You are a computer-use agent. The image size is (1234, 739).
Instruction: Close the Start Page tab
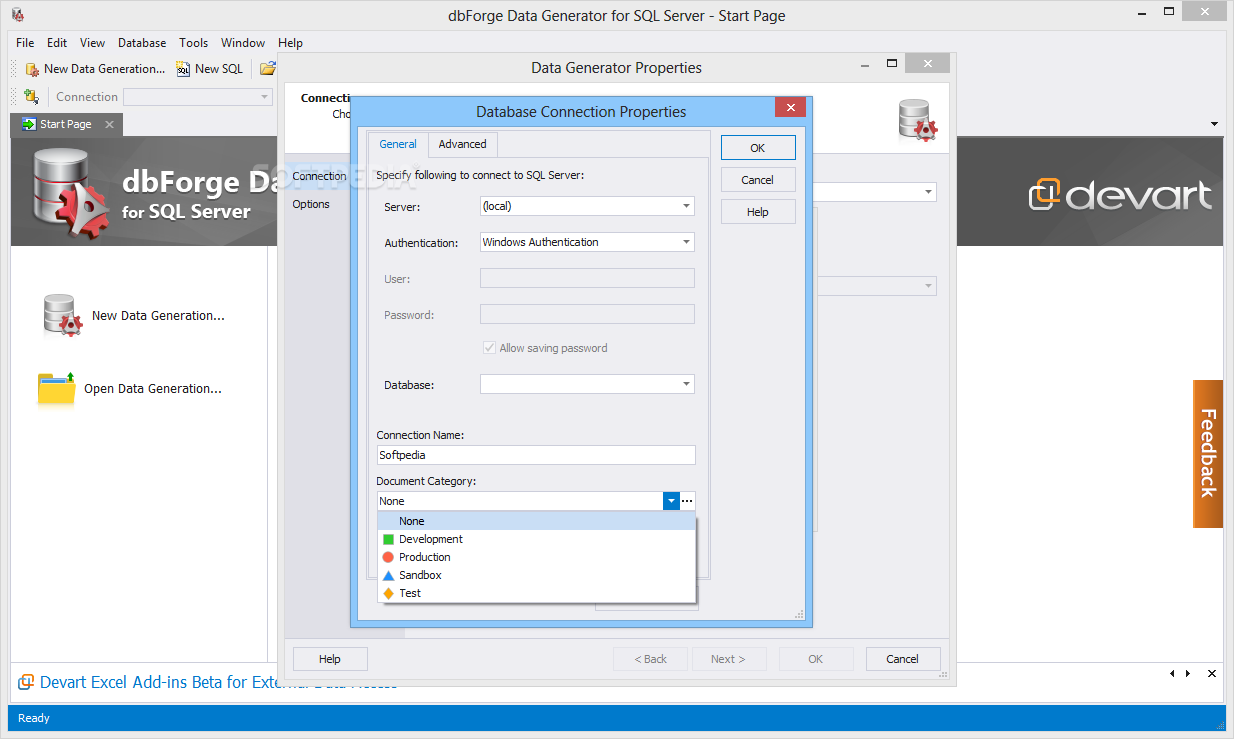[110, 124]
